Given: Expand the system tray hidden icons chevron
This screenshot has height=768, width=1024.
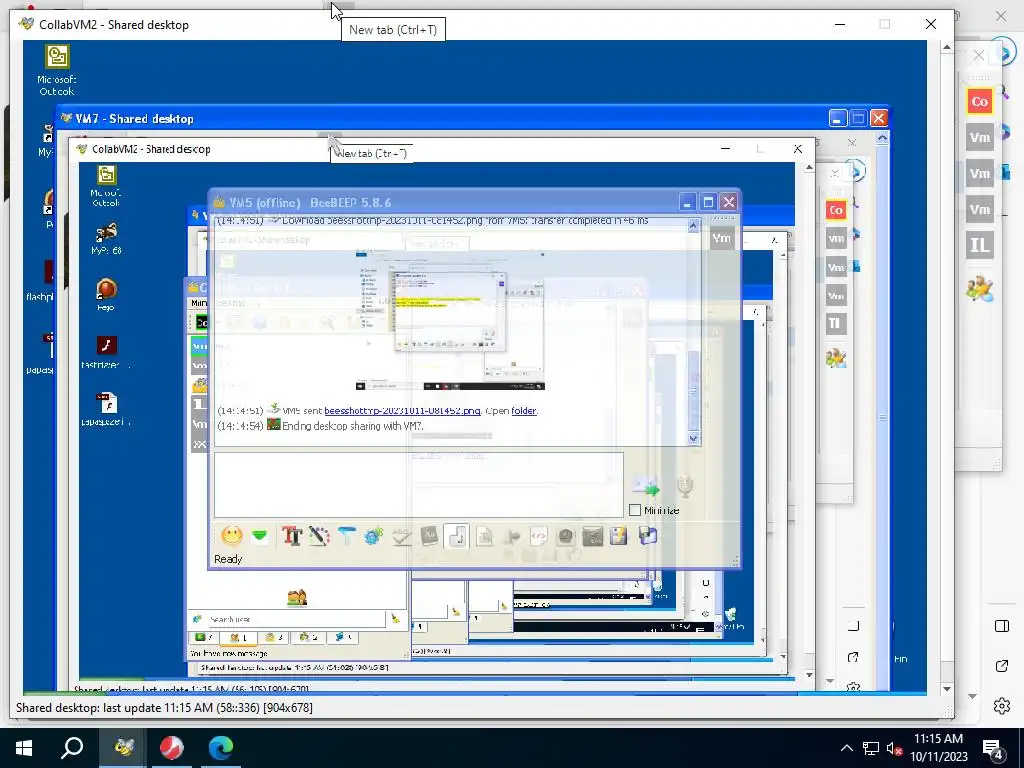Looking at the screenshot, I should pos(846,748).
